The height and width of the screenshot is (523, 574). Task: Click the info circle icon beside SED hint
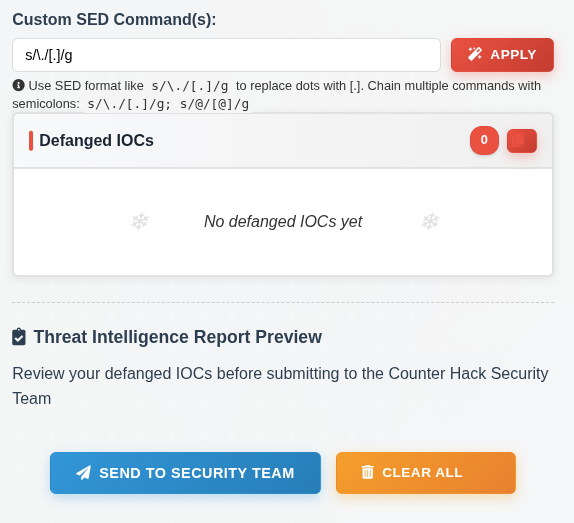tap(18, 85)
